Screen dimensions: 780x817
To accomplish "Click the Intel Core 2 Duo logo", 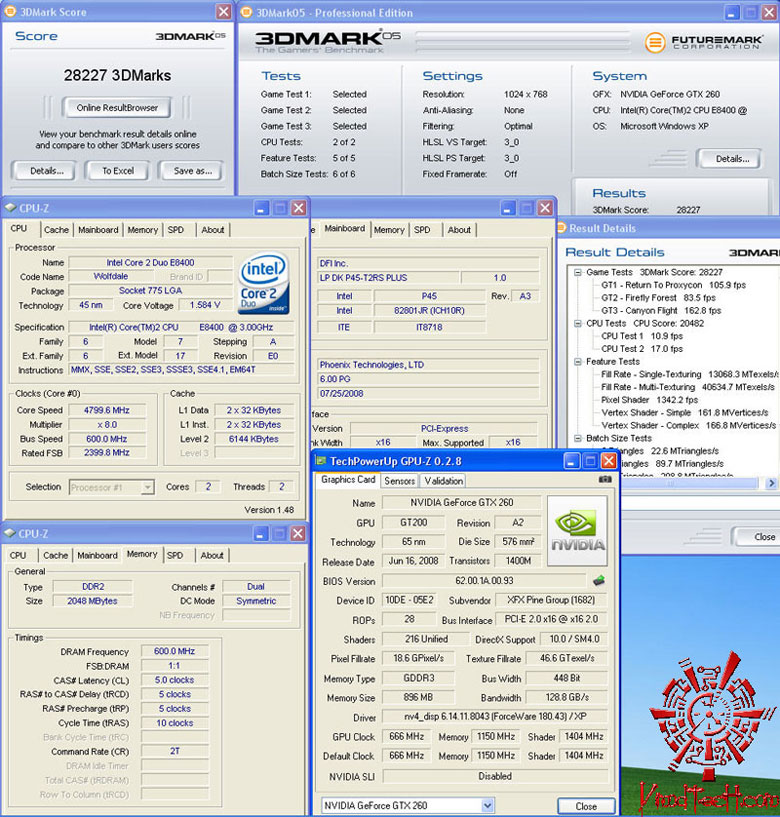I will pos(264,283).
